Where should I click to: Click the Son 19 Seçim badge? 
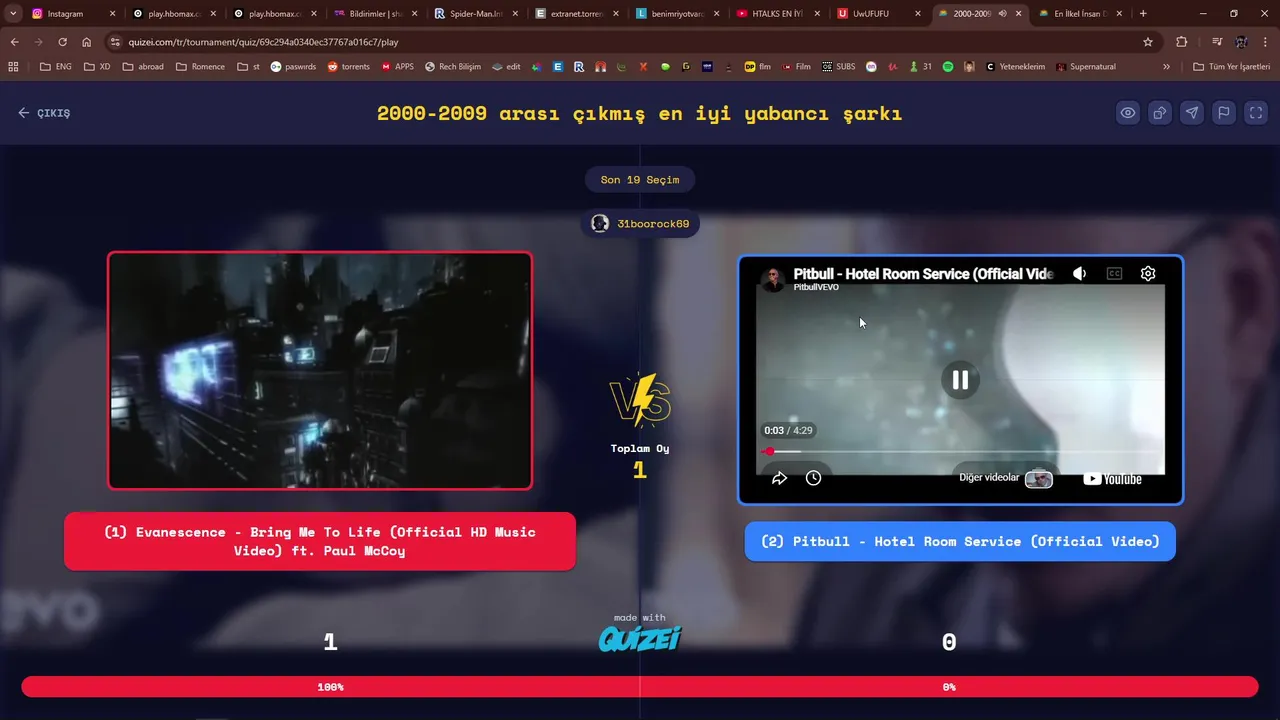click(x=640, y=180)
